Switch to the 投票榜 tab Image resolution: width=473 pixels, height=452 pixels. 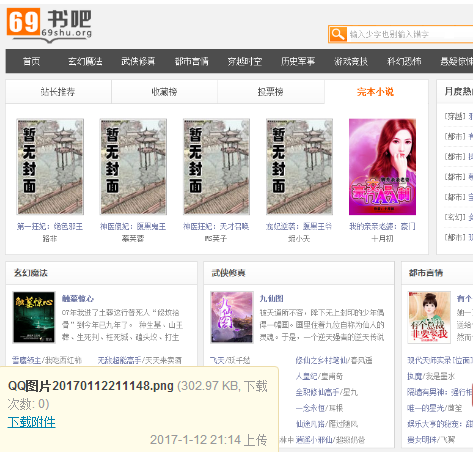(270, 92)
